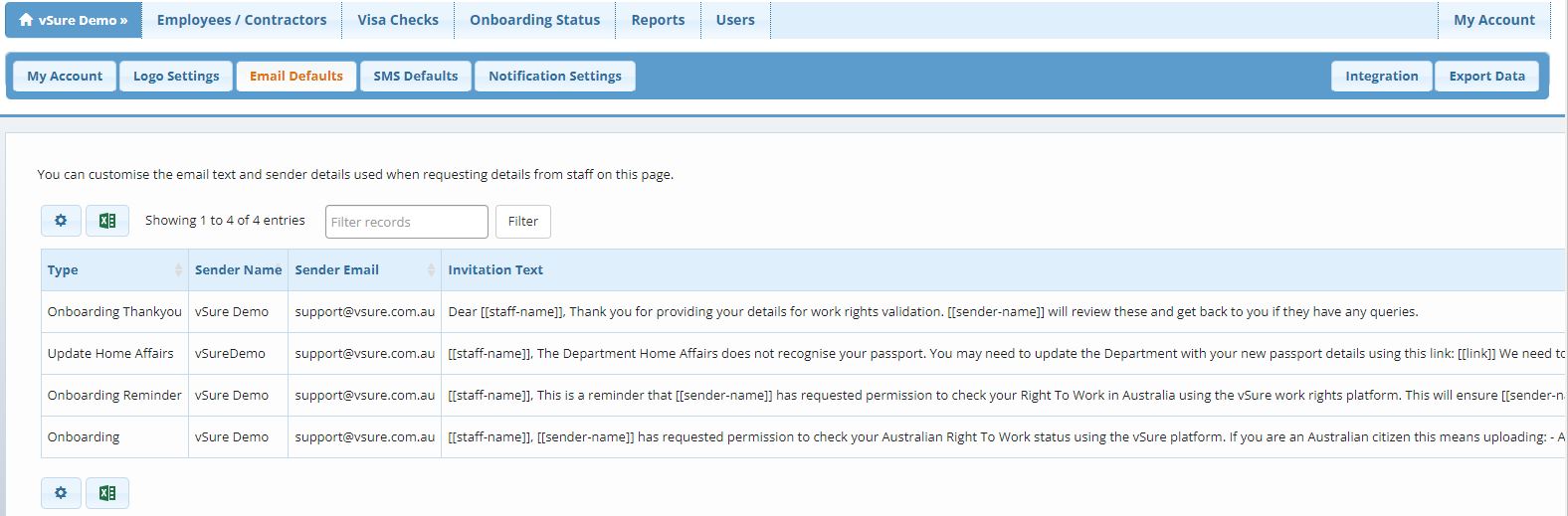Click the Sender Name column header
The image size is (1568, 516).
point(238,270)
